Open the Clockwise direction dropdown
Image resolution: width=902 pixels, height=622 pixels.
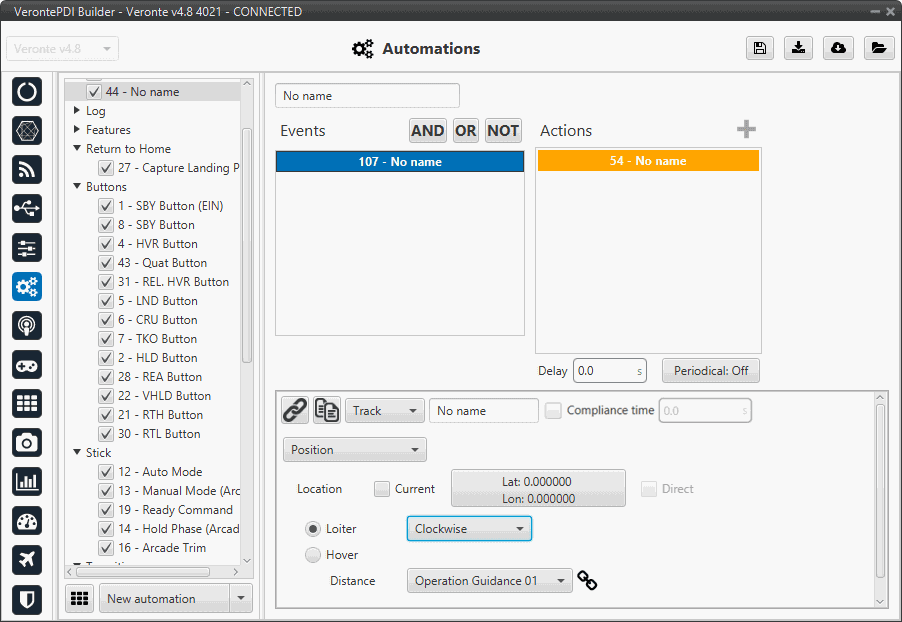click(469, 529)
